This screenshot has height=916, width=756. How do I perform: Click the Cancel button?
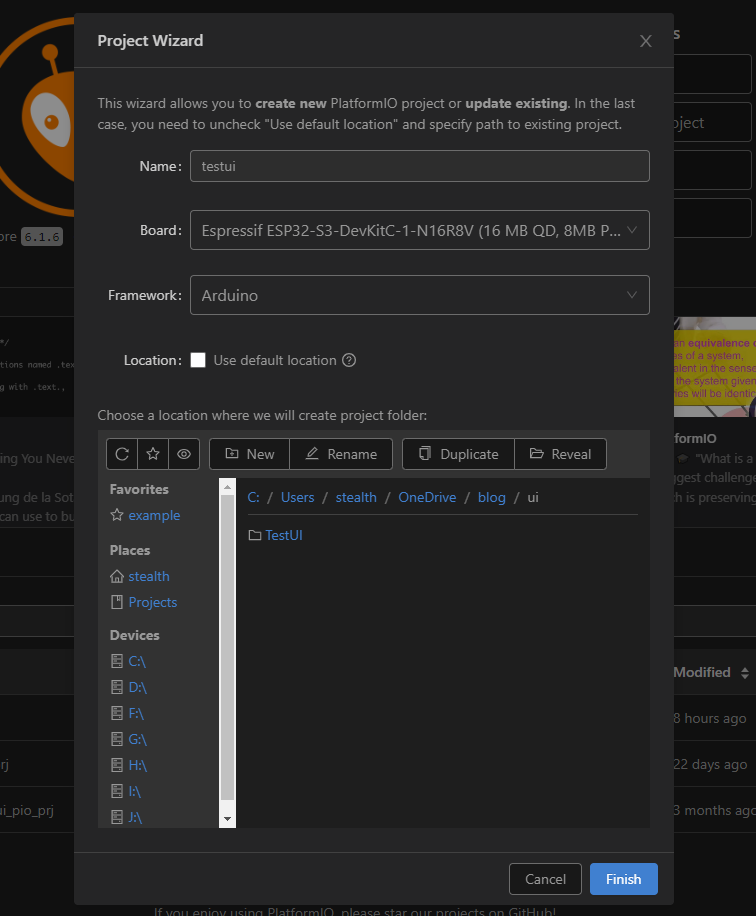545,879
